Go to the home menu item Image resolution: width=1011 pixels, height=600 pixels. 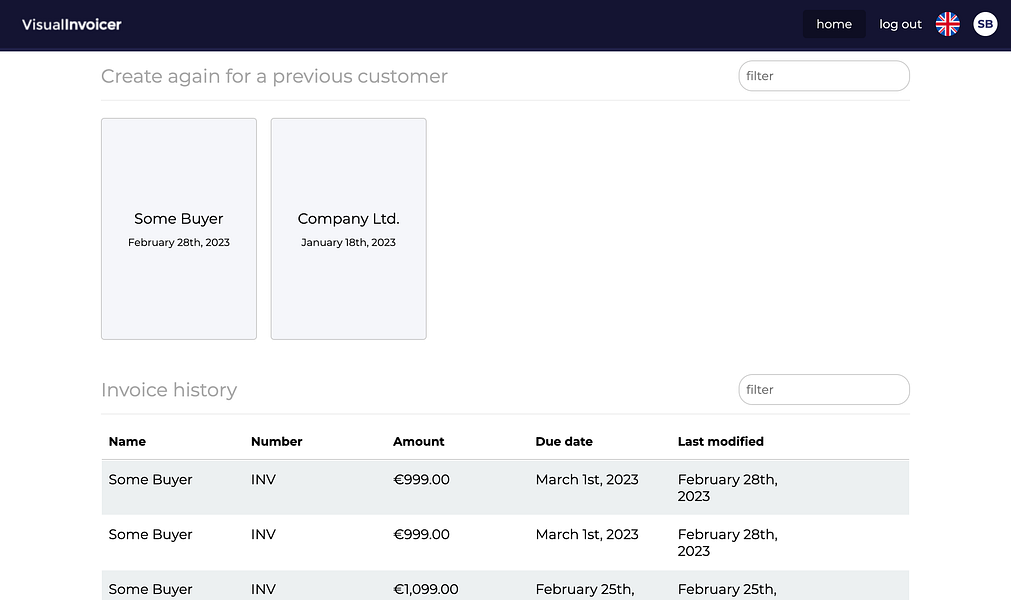(833, 24)
